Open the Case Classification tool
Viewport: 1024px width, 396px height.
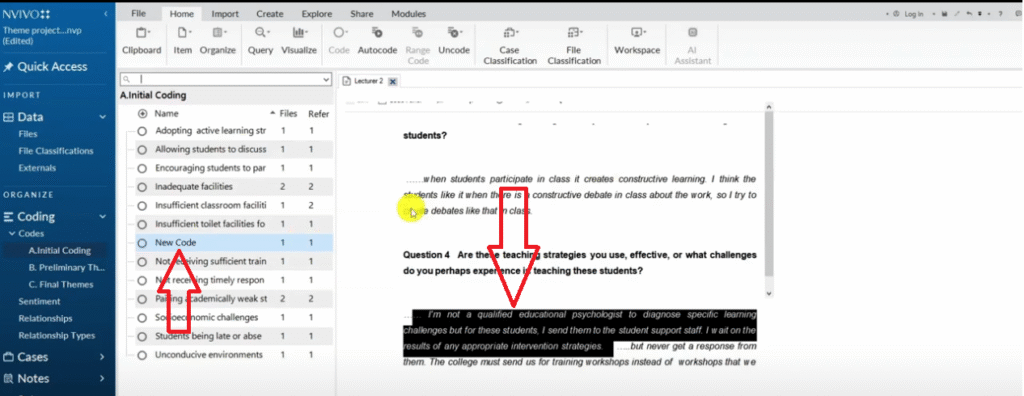pyautogui.click(x=509, y=33)
